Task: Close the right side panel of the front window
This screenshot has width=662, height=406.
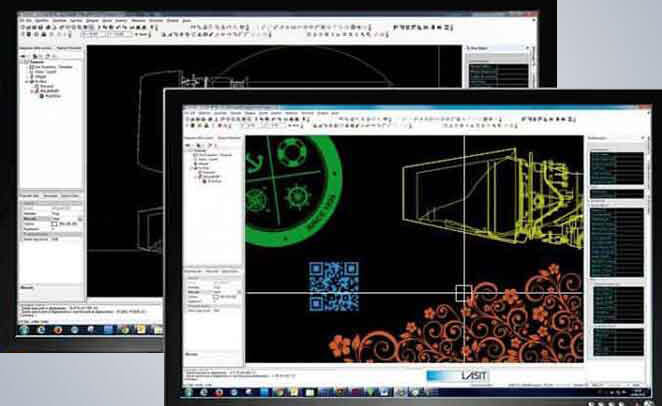Action: 643,138
